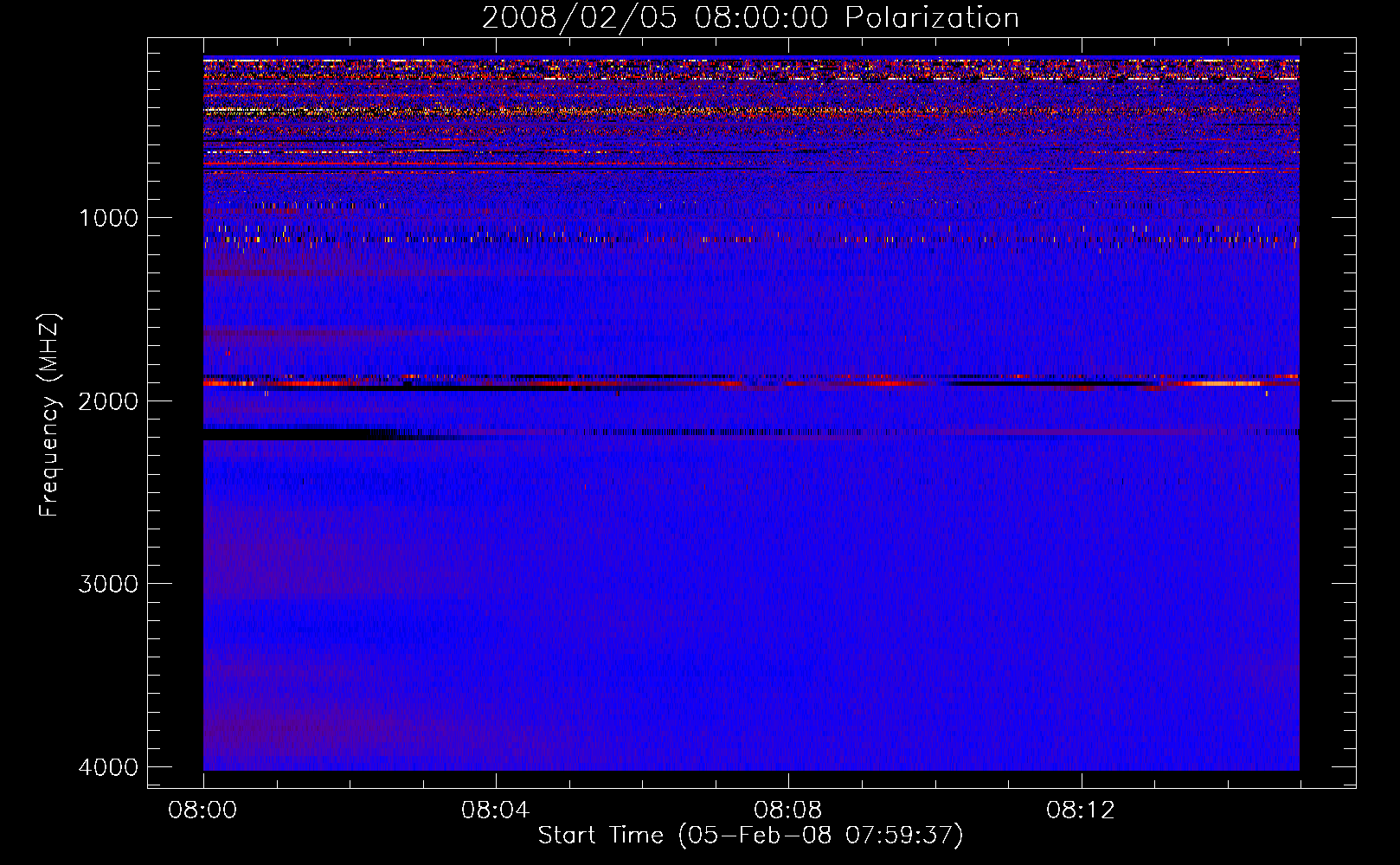Click the 2000 frequency tick label
The width and height of the screenshot is (1400, 865).
pos(108,401)
